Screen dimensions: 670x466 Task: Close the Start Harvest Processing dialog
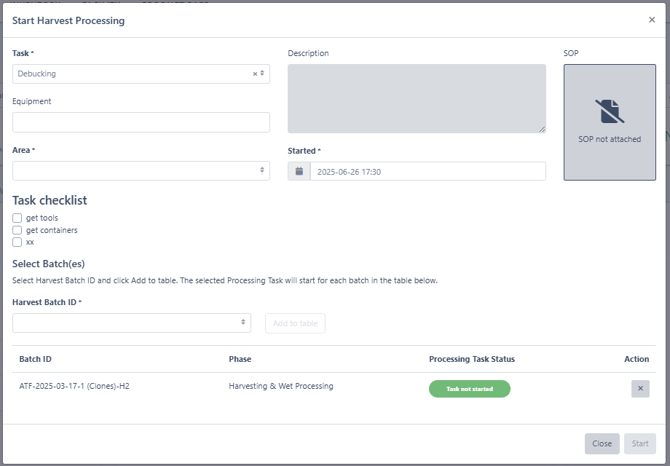click(652, 20)
